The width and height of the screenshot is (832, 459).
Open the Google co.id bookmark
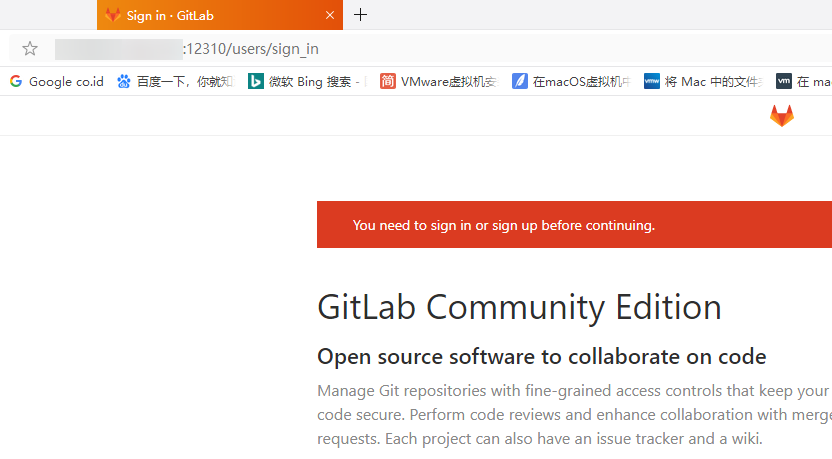[57, 81]
